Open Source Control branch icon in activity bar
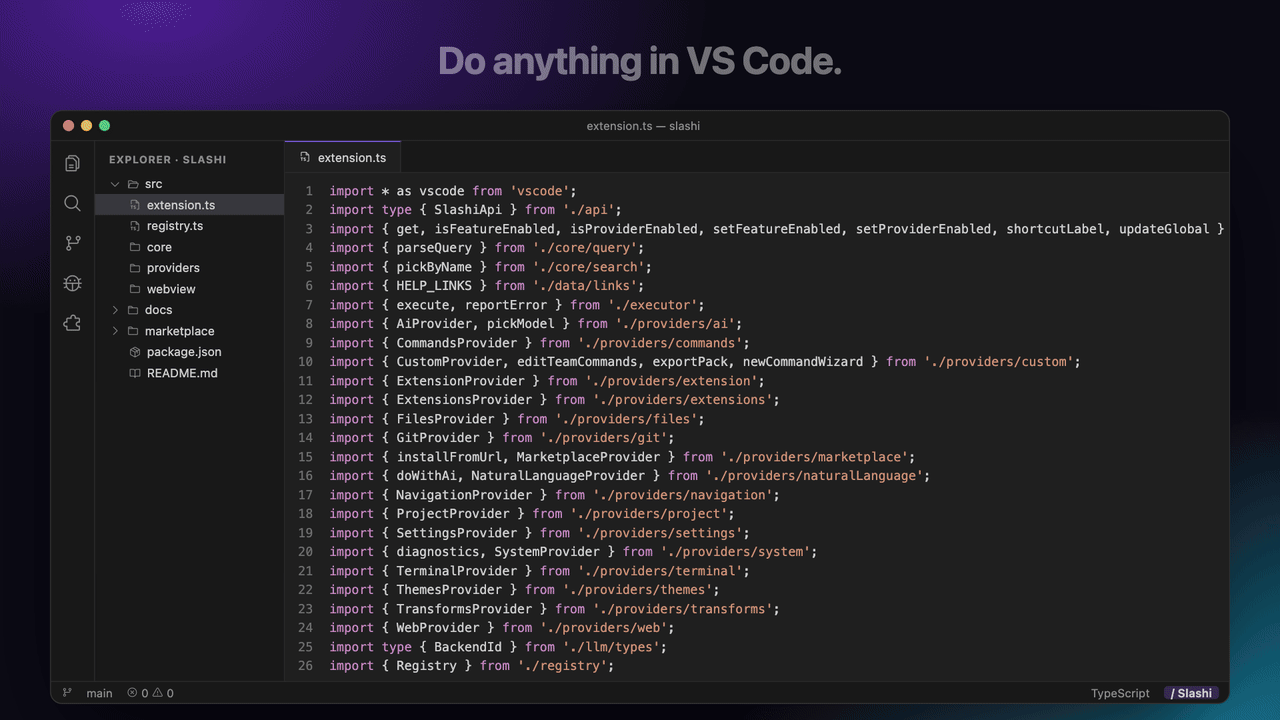The height and width of the screenshot is (720, 1280). point(72,243)
